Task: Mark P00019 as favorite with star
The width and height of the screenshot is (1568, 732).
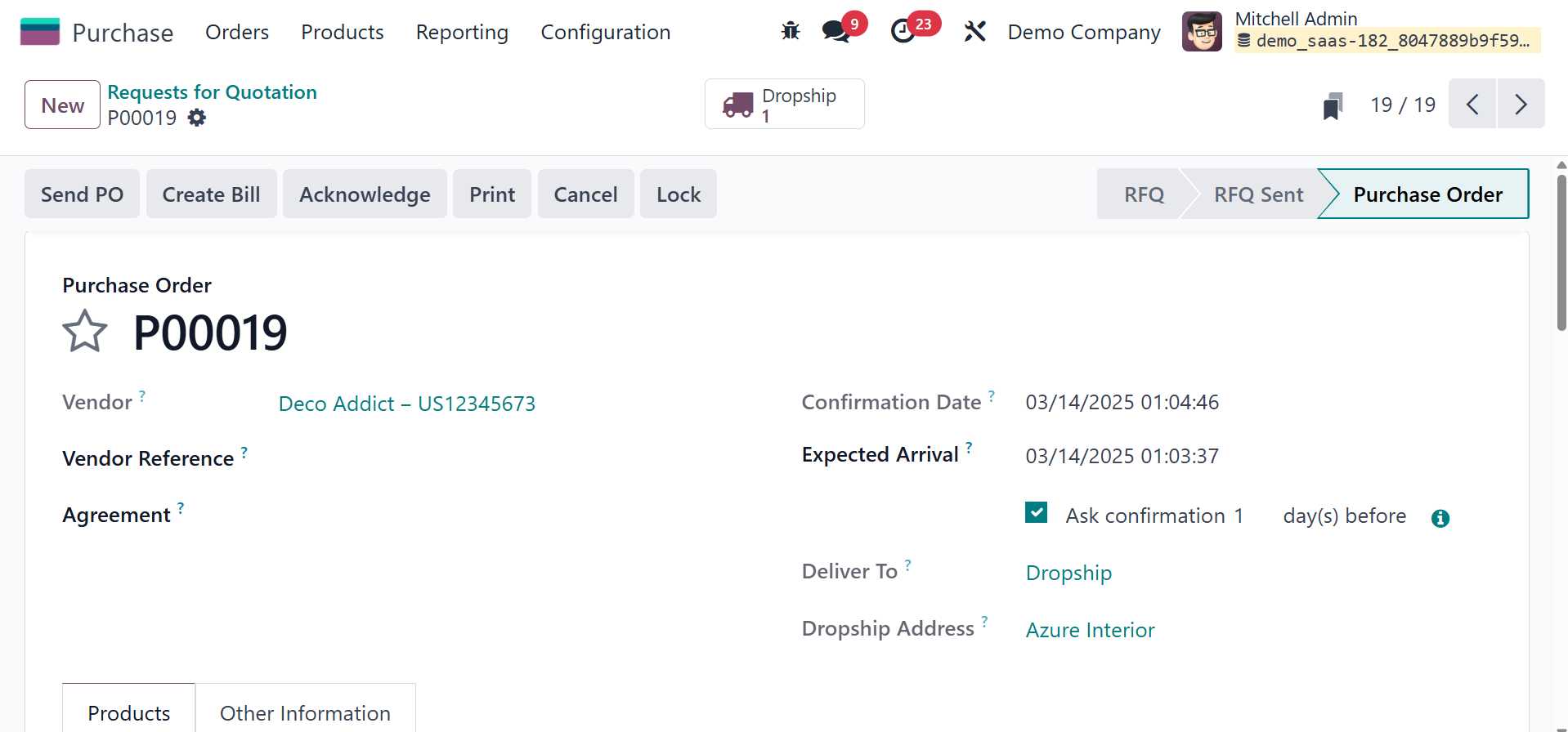Action: point(85,332)
